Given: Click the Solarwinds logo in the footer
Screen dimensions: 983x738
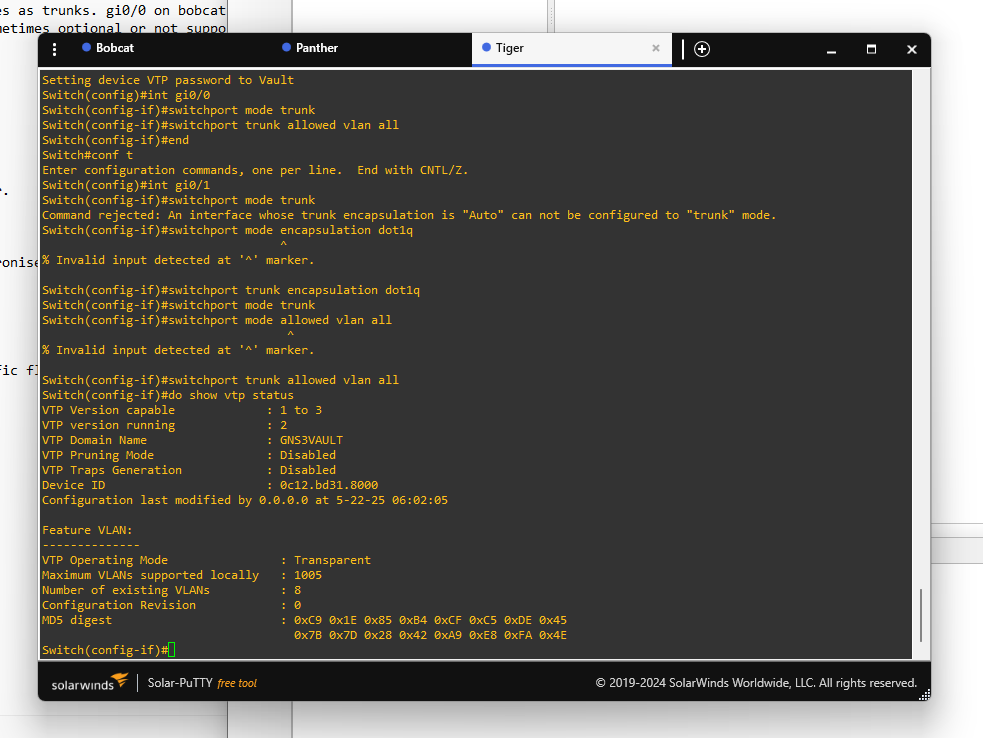Looking at the screenshot, I should pos(90,682).
